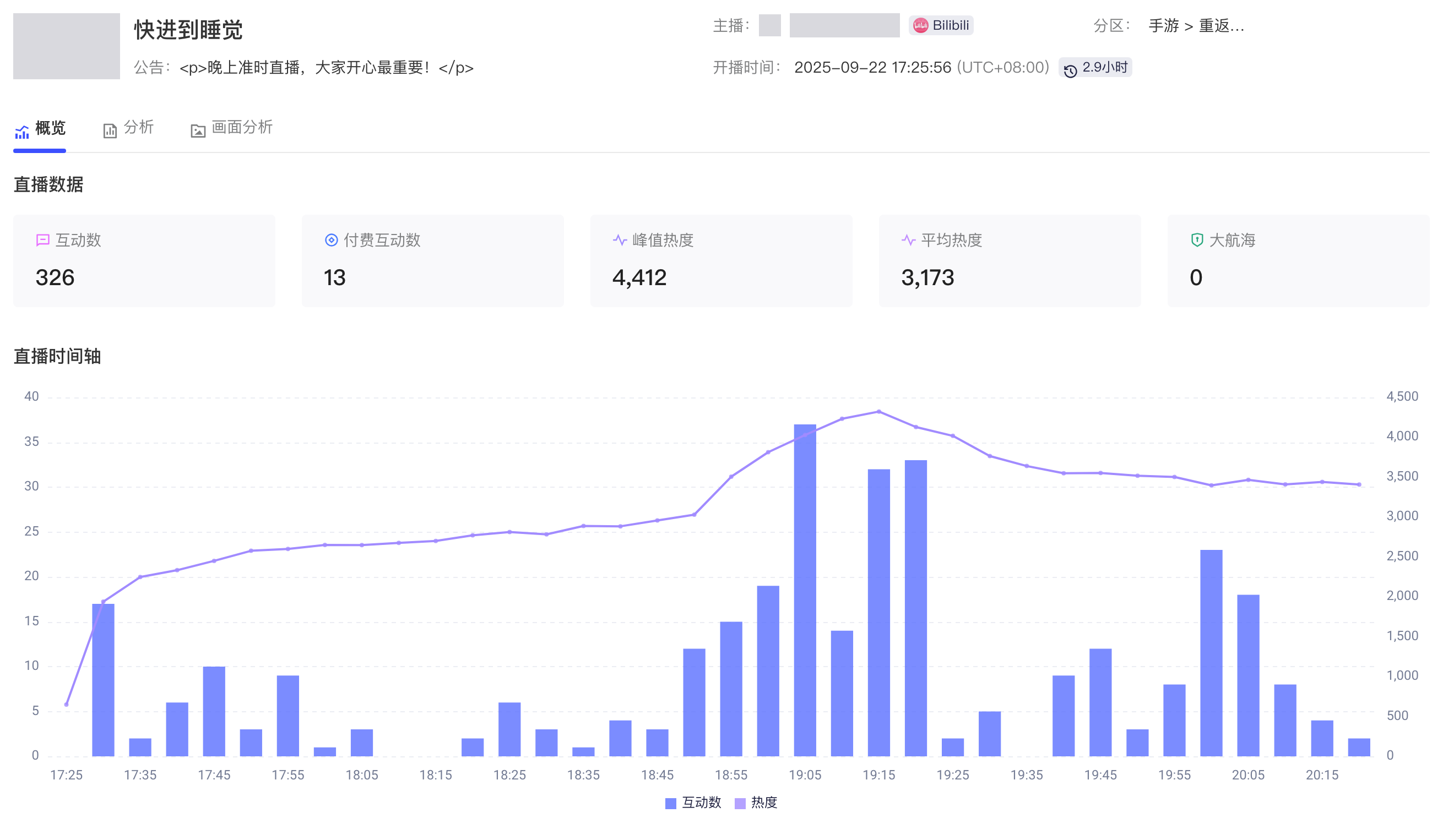
Task: Click the bar at 19:20
Action: coord(916,608)
